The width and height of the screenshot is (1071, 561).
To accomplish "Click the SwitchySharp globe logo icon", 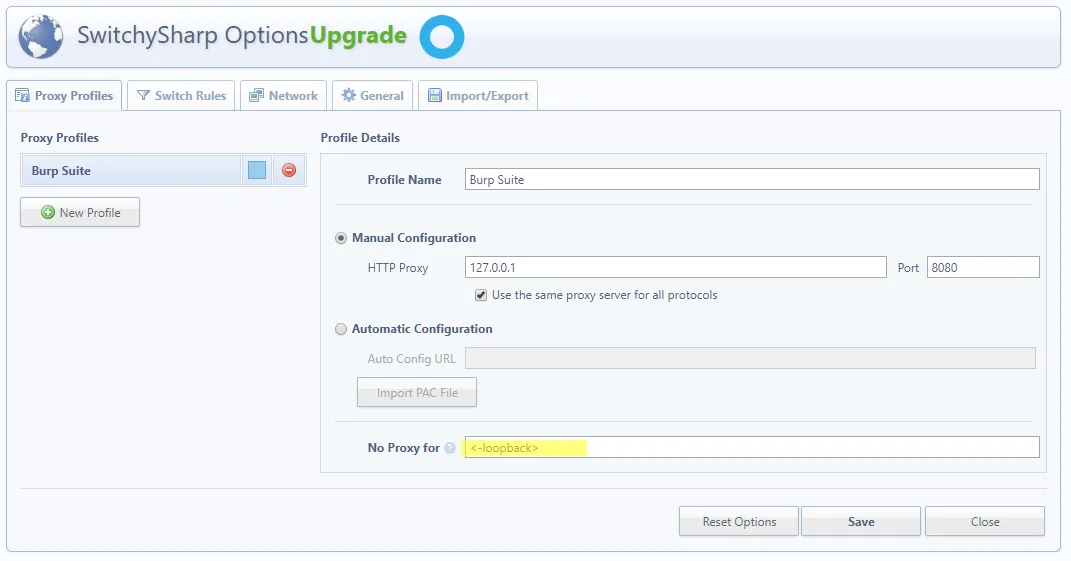I will click(40, 37).
